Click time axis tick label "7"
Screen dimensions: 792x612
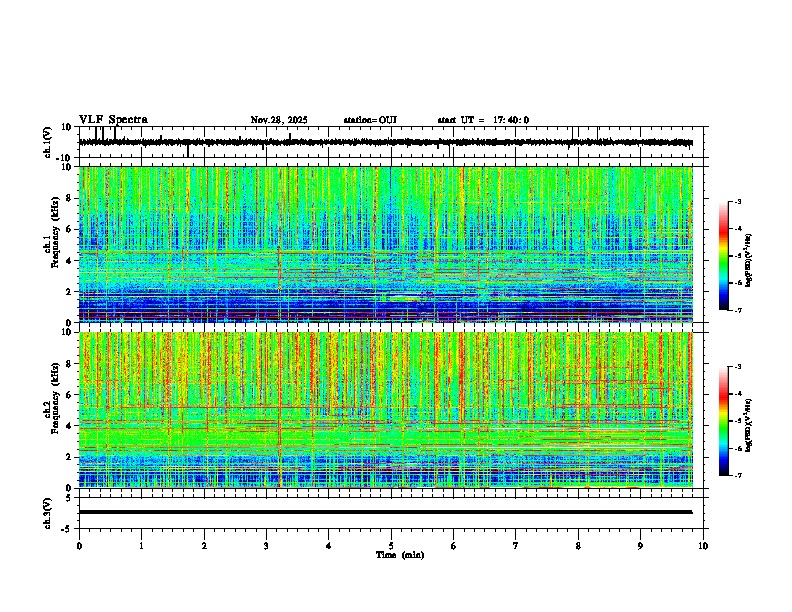pos(516,546)
